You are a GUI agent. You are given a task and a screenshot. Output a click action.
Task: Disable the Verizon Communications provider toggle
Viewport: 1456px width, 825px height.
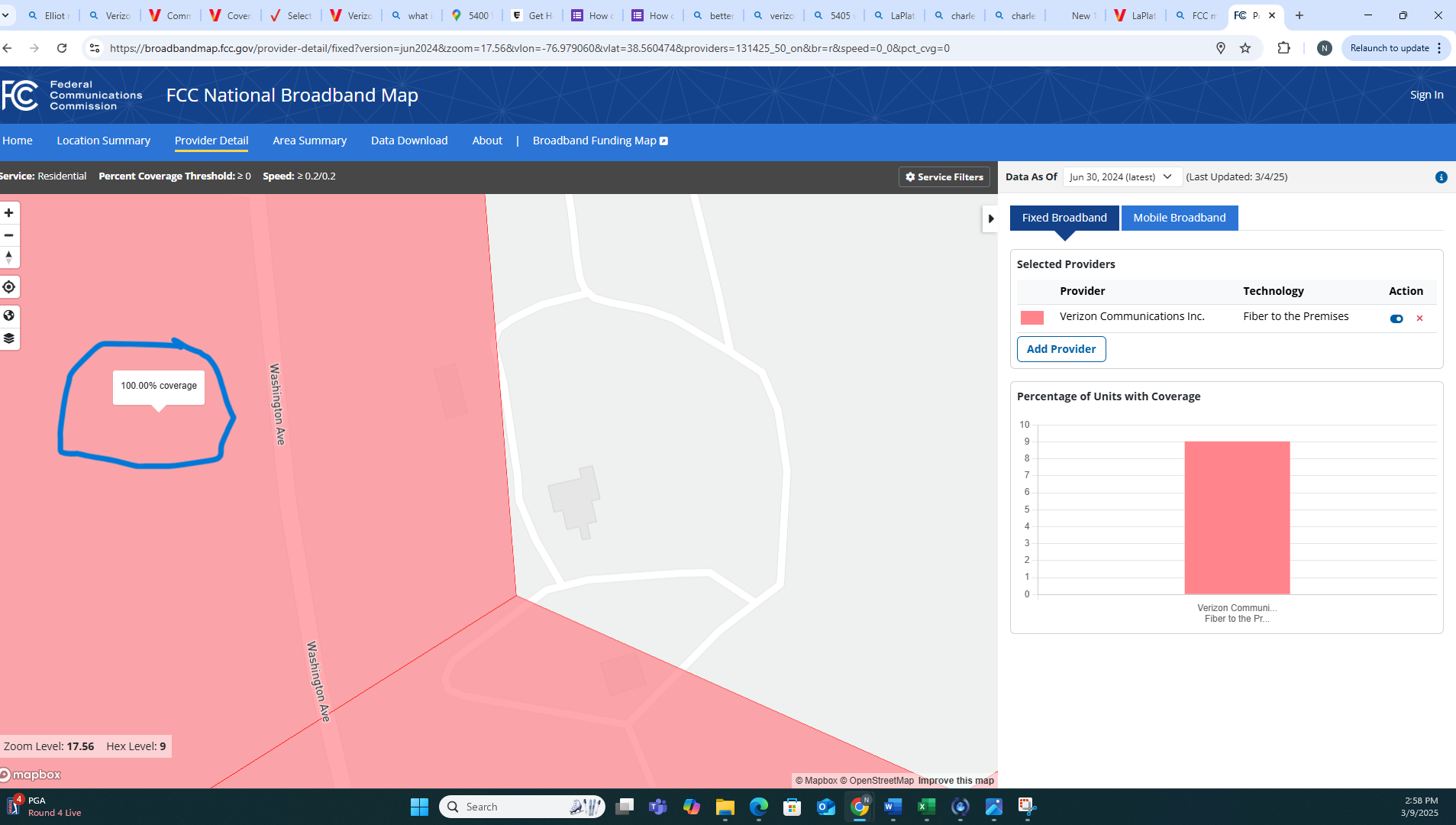coord(1396,318)
